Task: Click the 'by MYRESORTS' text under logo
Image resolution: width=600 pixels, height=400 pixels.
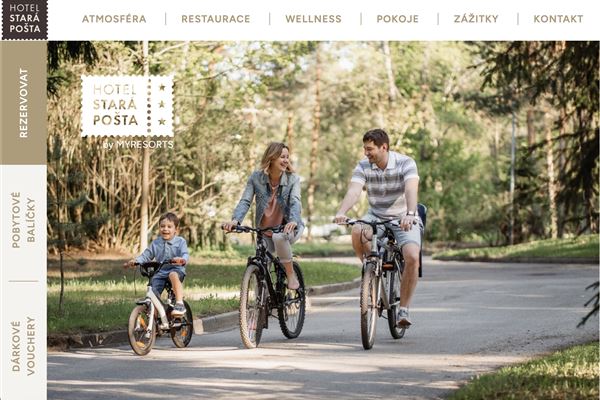Action: point(138,145)
